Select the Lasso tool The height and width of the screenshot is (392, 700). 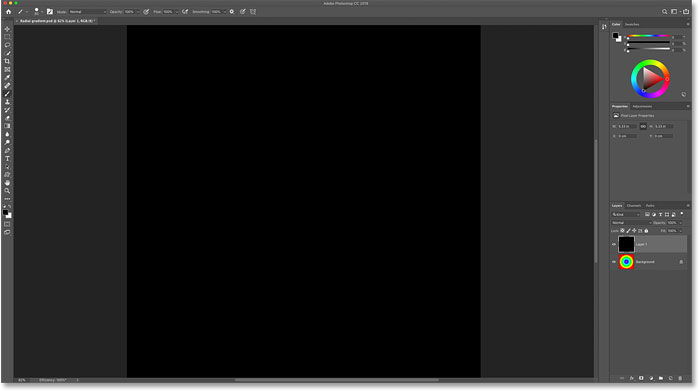click(x=7, y=45)
